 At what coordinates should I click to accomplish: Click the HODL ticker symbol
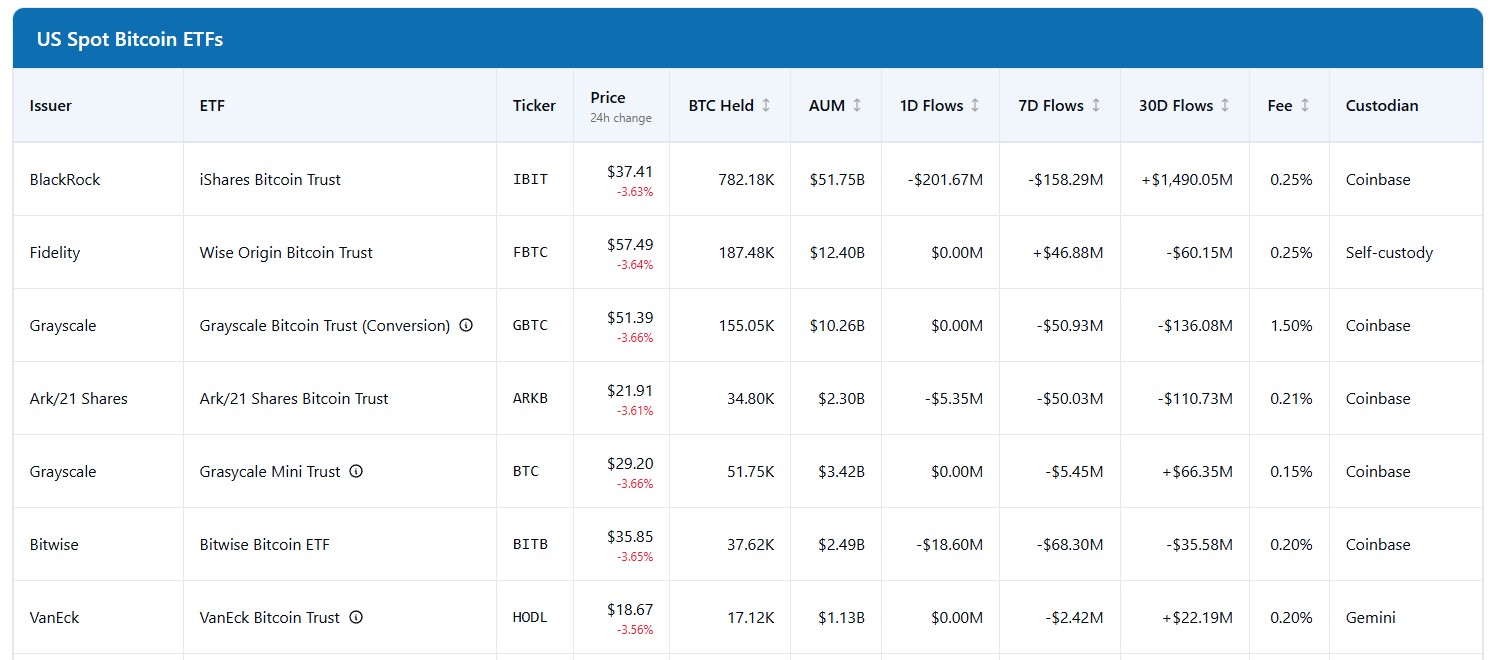click(x=530, y=618)
